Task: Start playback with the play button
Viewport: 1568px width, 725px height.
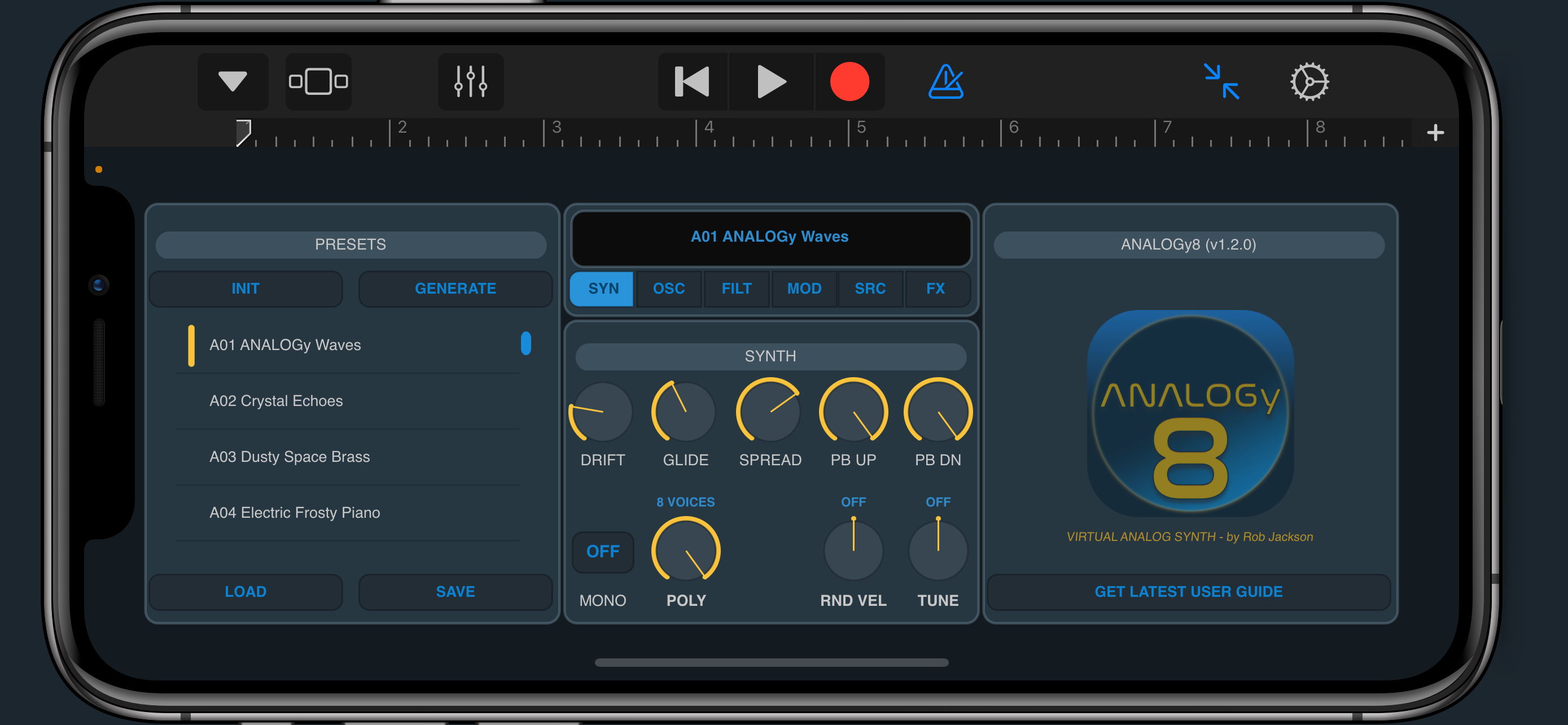Action: 771,81
